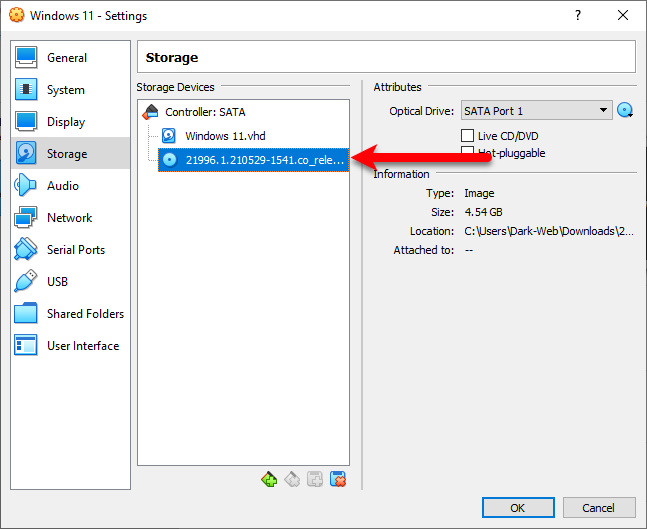Go to USB settings
This screenshot has width=647, height=529.
[x=71, y=281]
